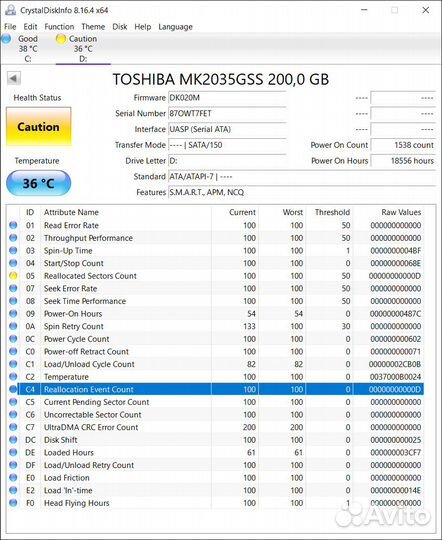Screen dimensions: 442x540
Task: Click the disk title TOSHIBA MK2035GSS 200,0 GB
Action: (221, 80)
